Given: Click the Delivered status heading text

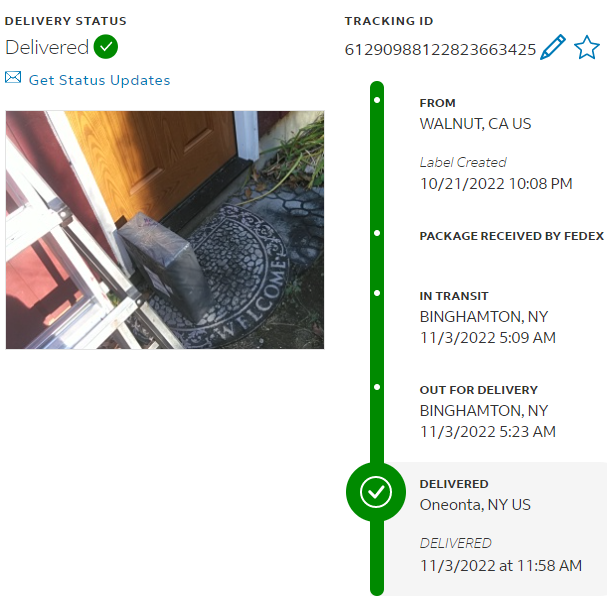Looking at the screenshot, I should click(47, 47).
